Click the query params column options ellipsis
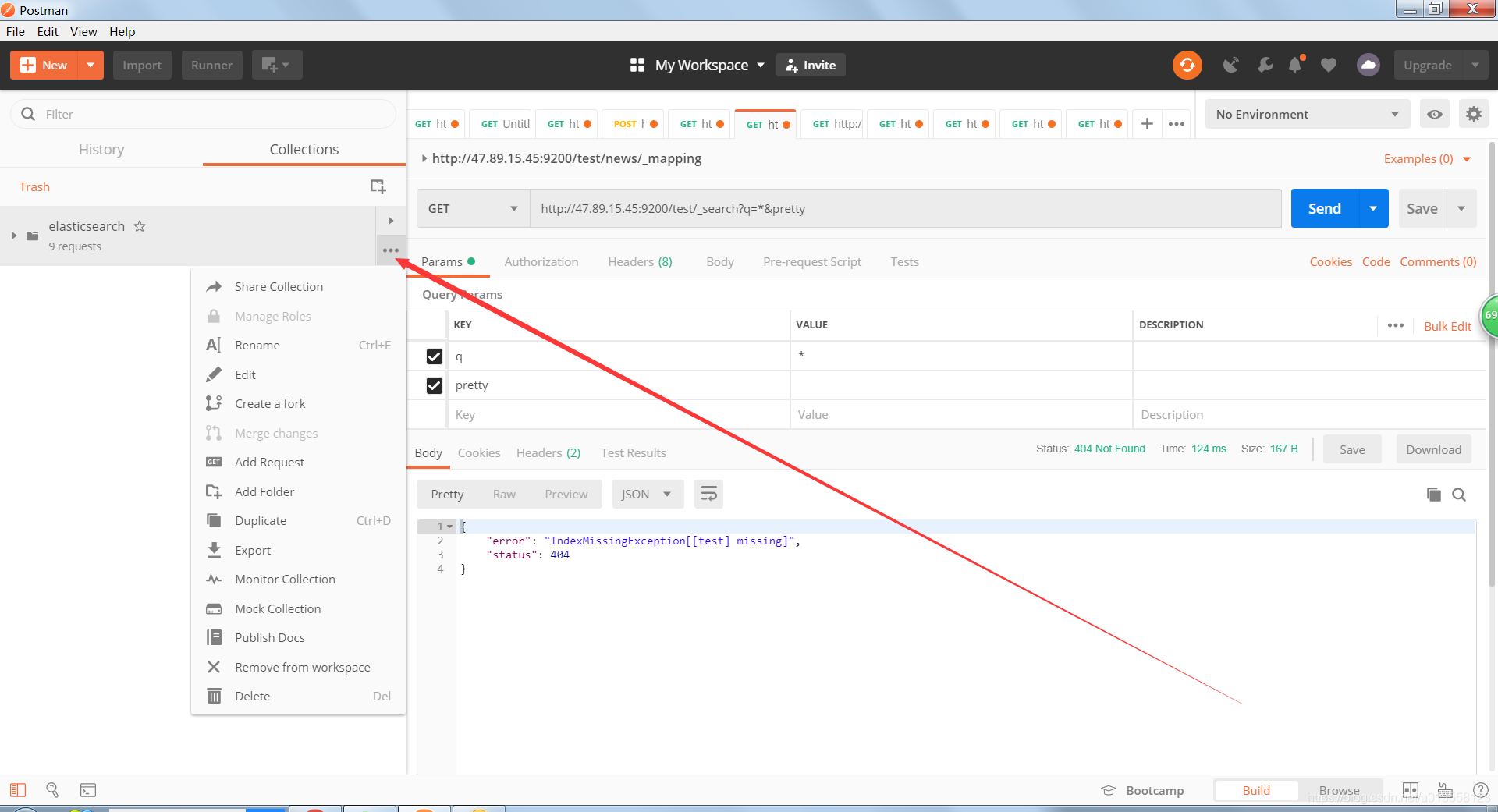1498x812 pixels. pyautogui.click(x=1396, y=325)
